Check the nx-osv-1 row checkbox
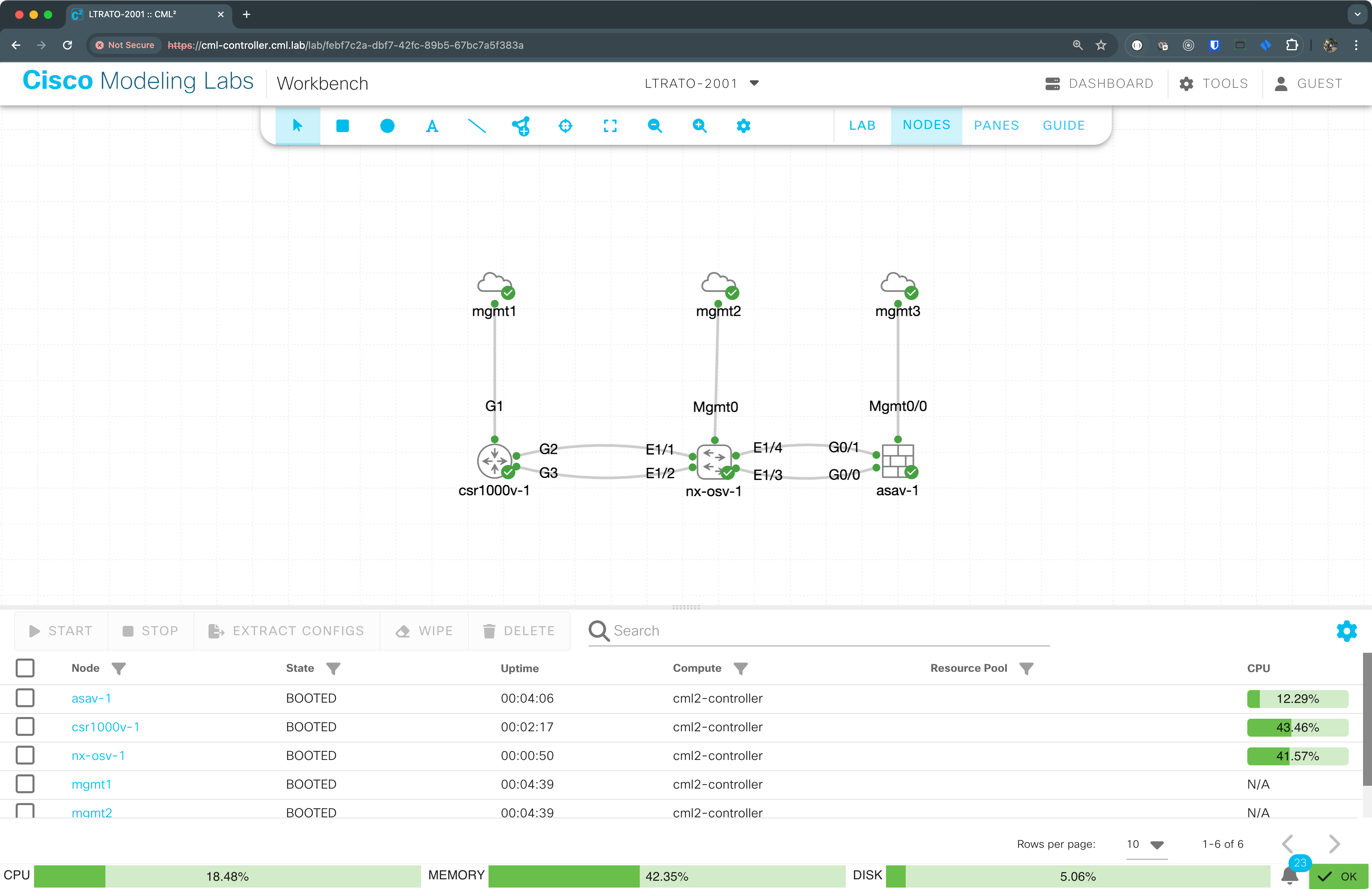This screenshot has height=889, width=1372. click(25, 755)
